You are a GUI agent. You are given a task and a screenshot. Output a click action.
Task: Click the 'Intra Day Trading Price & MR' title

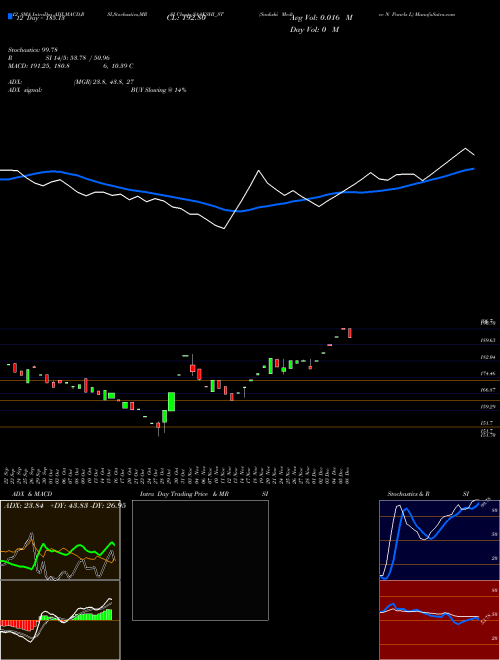184,494
